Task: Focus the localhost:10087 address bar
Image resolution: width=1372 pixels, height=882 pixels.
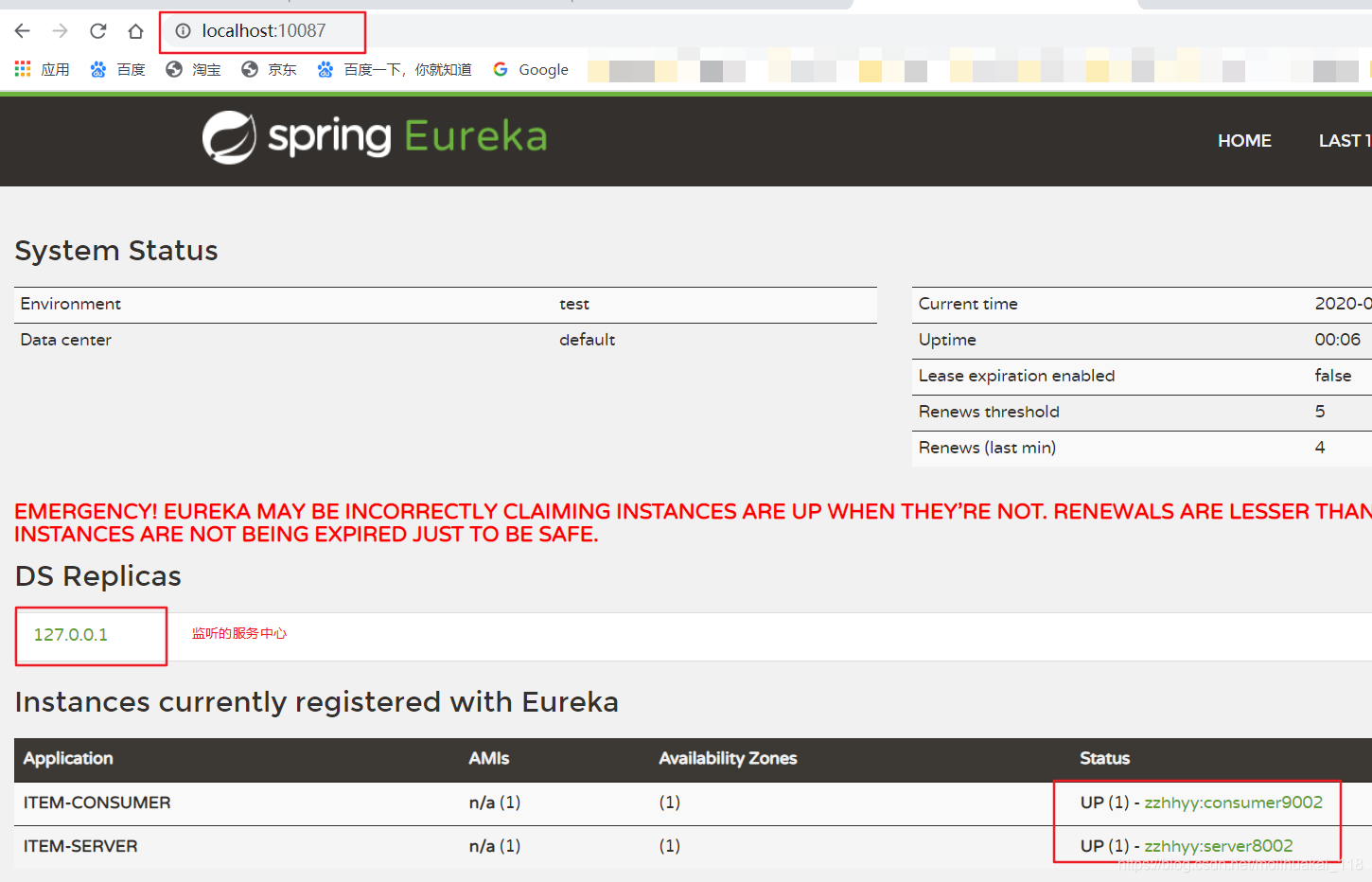Action: point(263,31)
